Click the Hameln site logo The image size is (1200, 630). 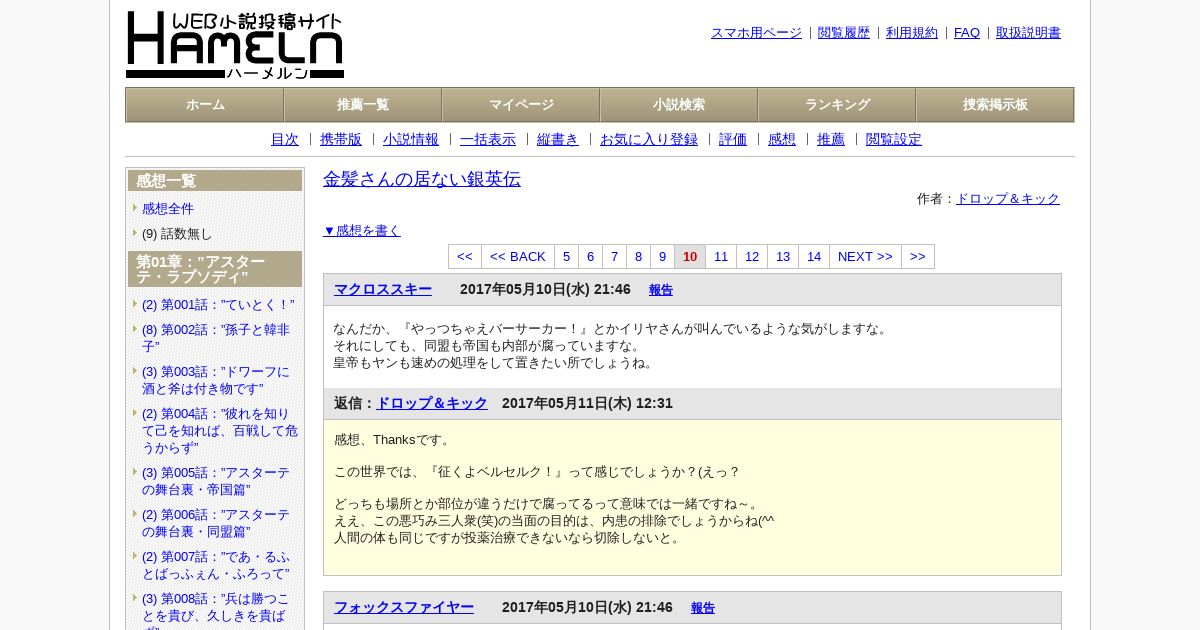(x=235, y=45)
